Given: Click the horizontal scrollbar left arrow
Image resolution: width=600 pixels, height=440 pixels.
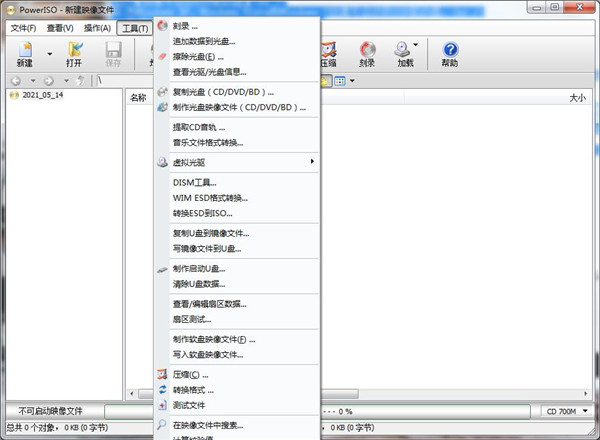Looking at the screenshot, I should 132,393.
